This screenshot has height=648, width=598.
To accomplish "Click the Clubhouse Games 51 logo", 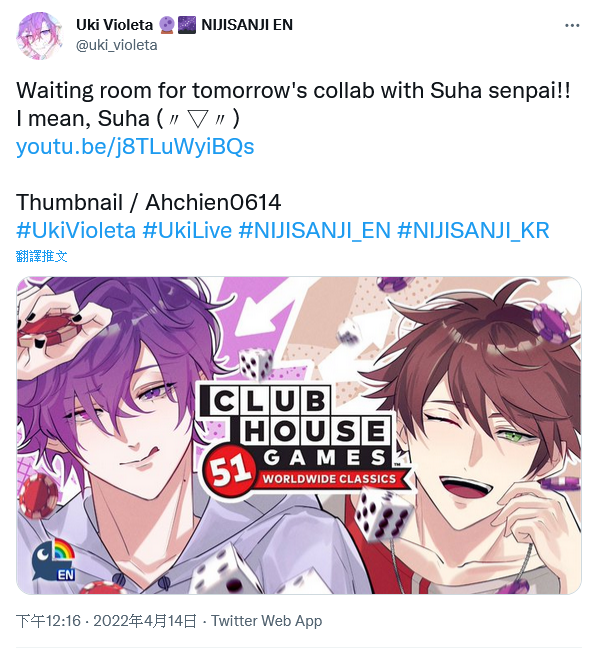I will coord(302,440).
